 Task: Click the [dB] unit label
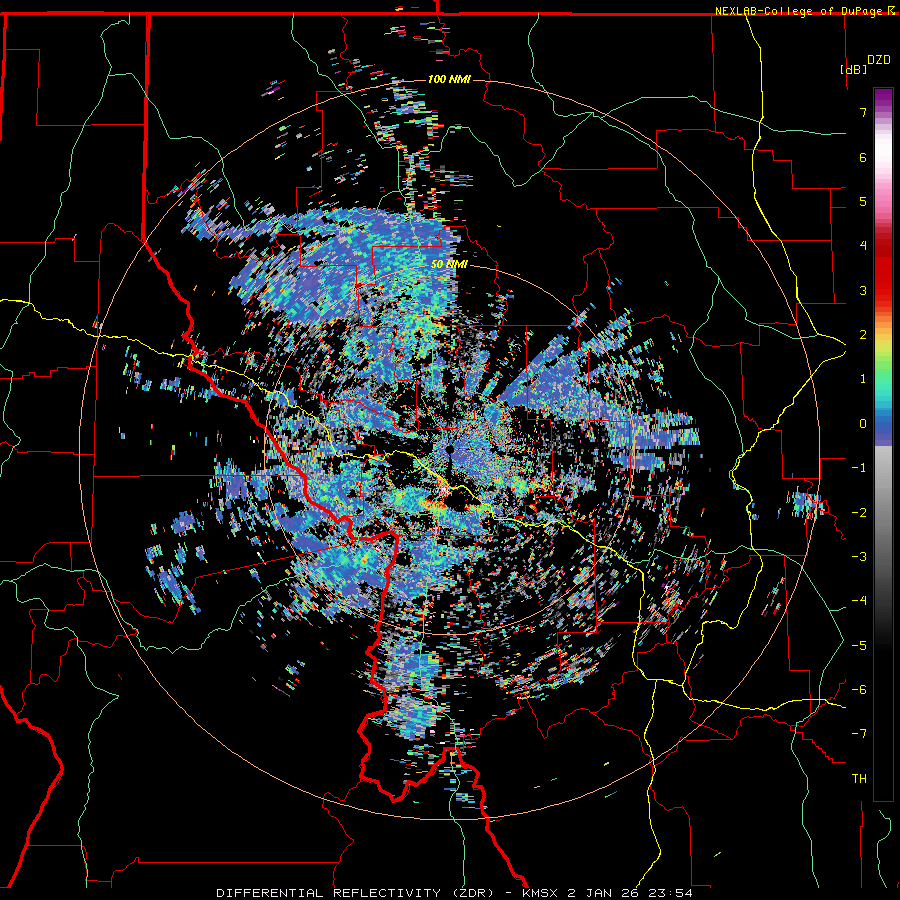click(x=853, y=69)
